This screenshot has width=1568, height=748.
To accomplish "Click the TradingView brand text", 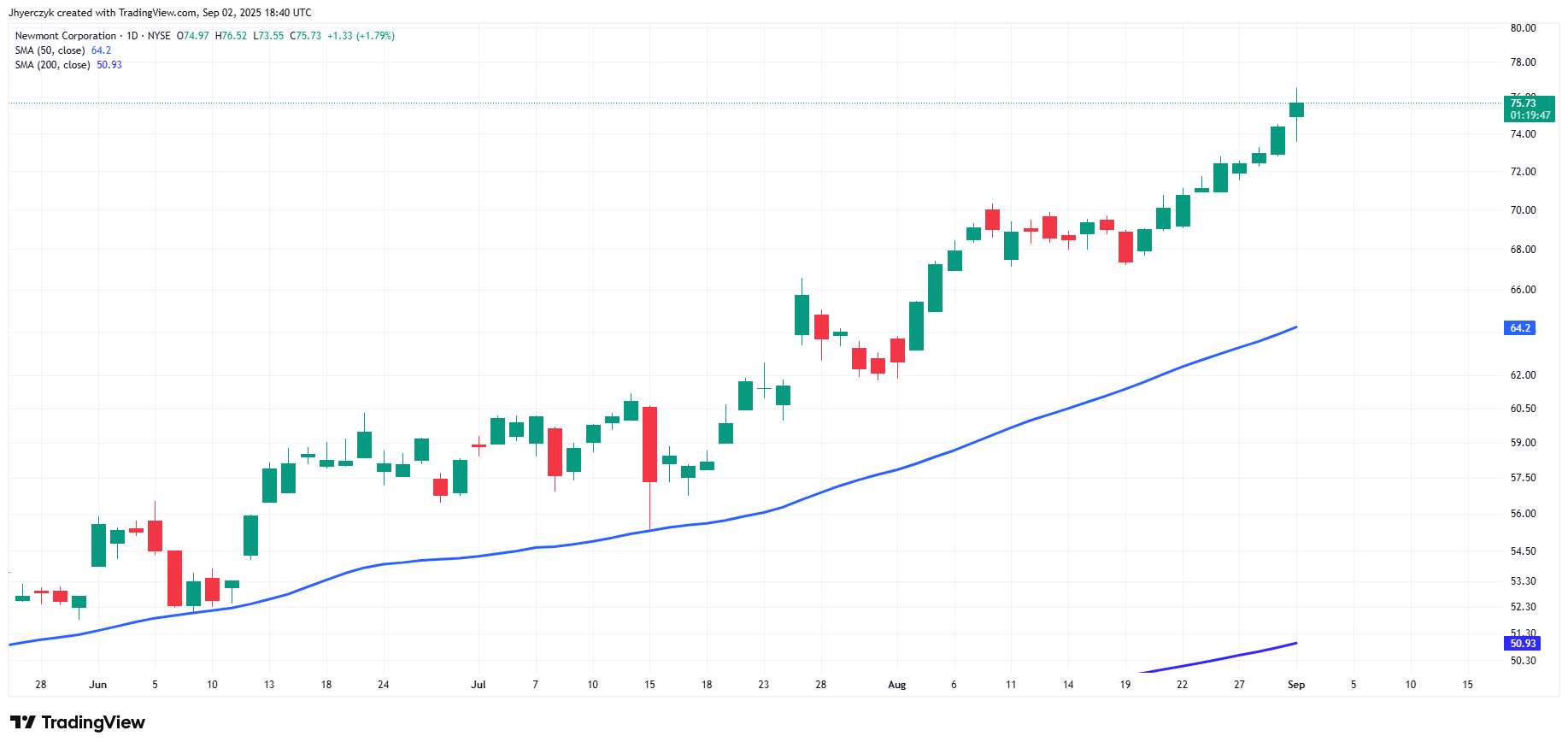I will pyautogui.click(x=93, y=722).
